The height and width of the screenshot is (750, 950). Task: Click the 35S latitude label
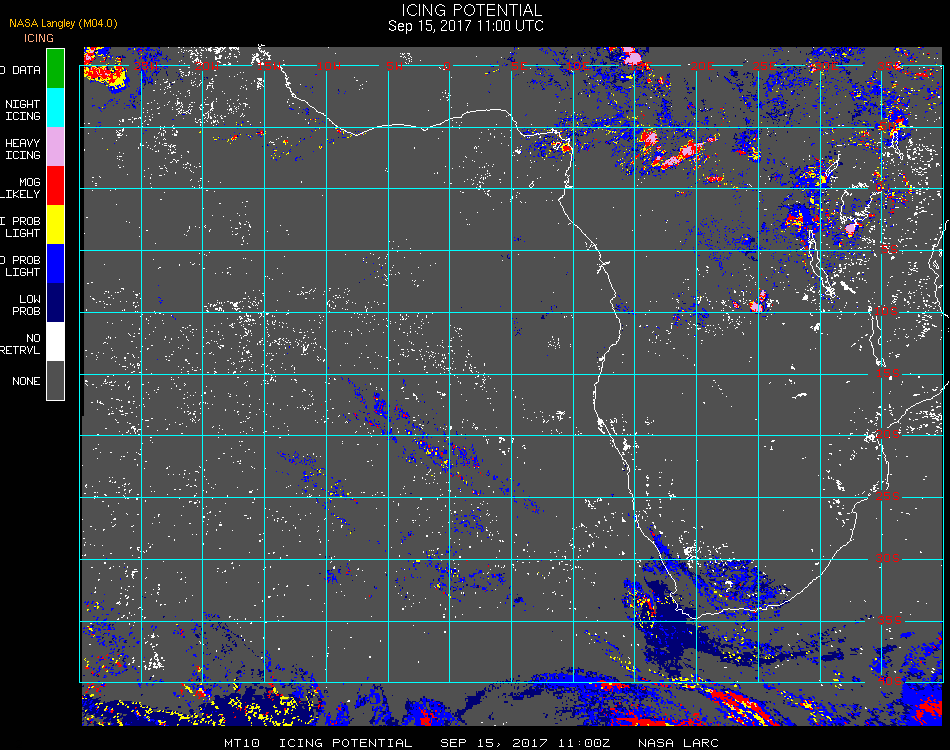tap(889, 620)
